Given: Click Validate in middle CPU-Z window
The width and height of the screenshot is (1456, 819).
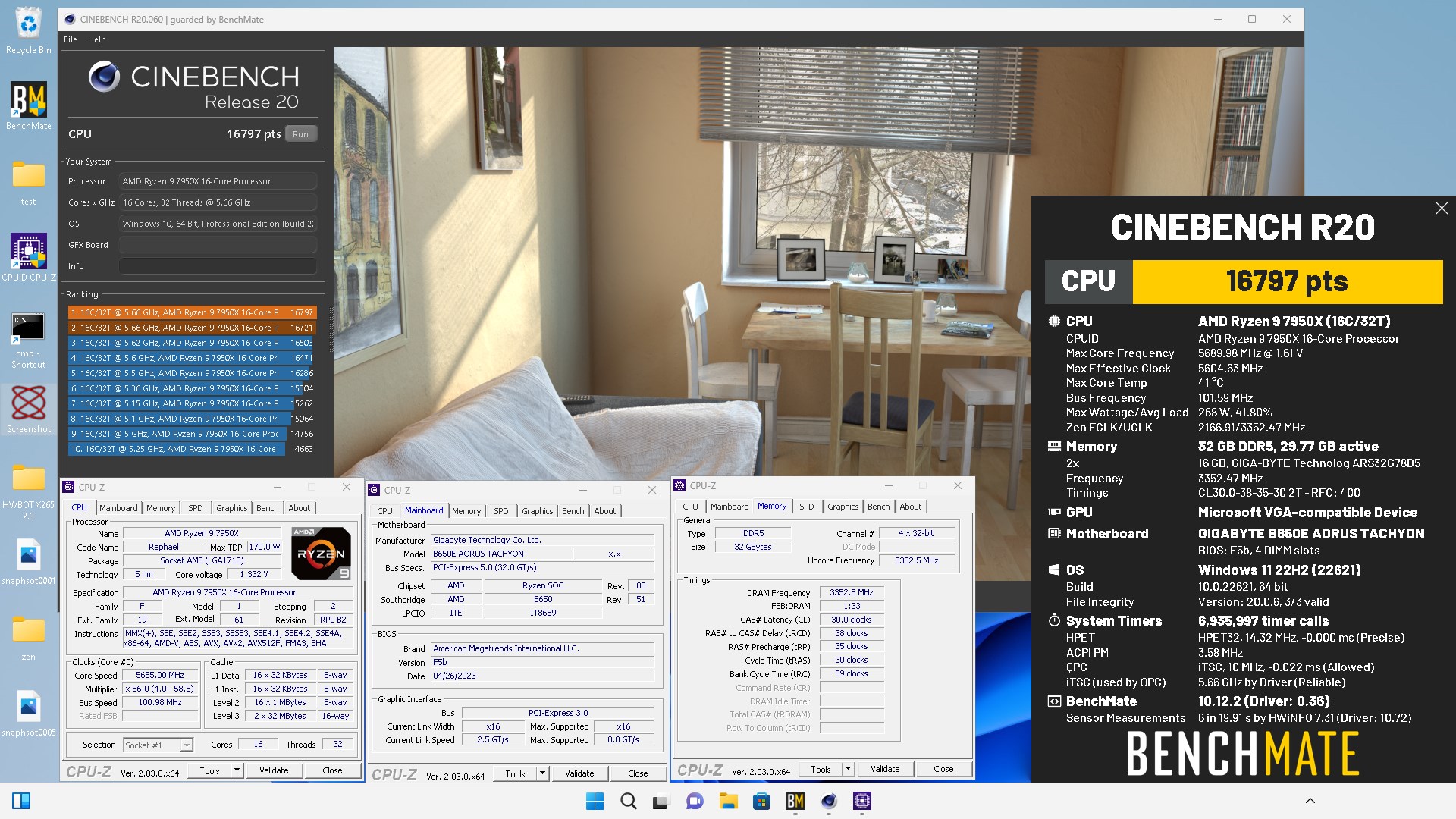Looking at the screenshot, I should point(579,773).
